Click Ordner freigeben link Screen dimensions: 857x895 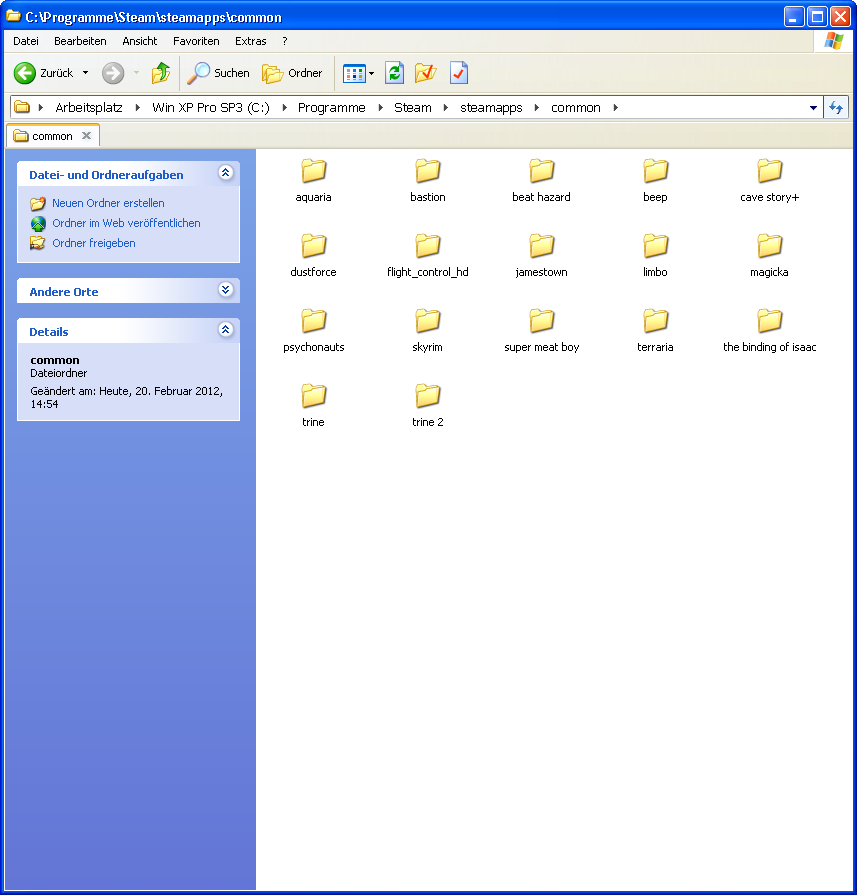94,243
